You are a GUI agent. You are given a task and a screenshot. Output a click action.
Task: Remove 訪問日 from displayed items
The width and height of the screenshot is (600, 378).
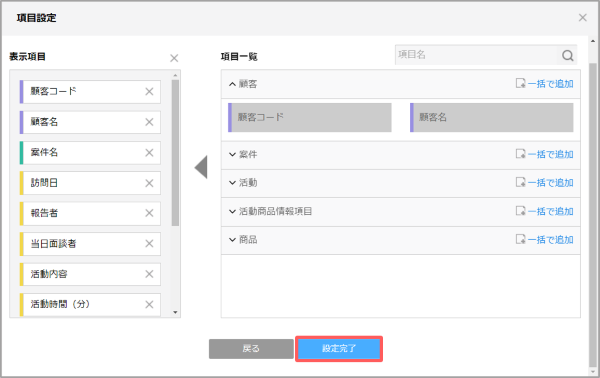tap(149, 183)
